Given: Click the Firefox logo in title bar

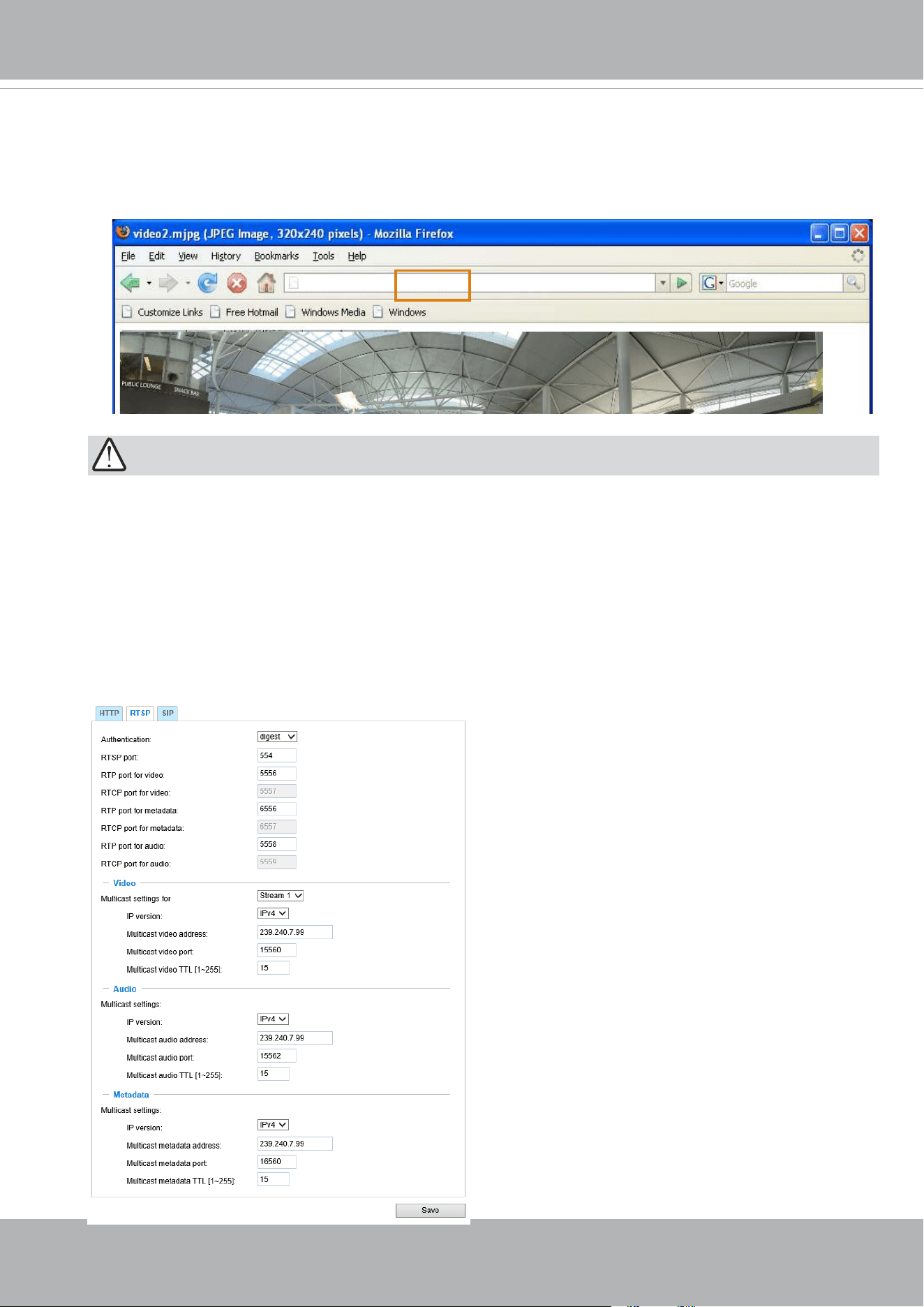Looking at the screenshot, I should click(123, 232).
